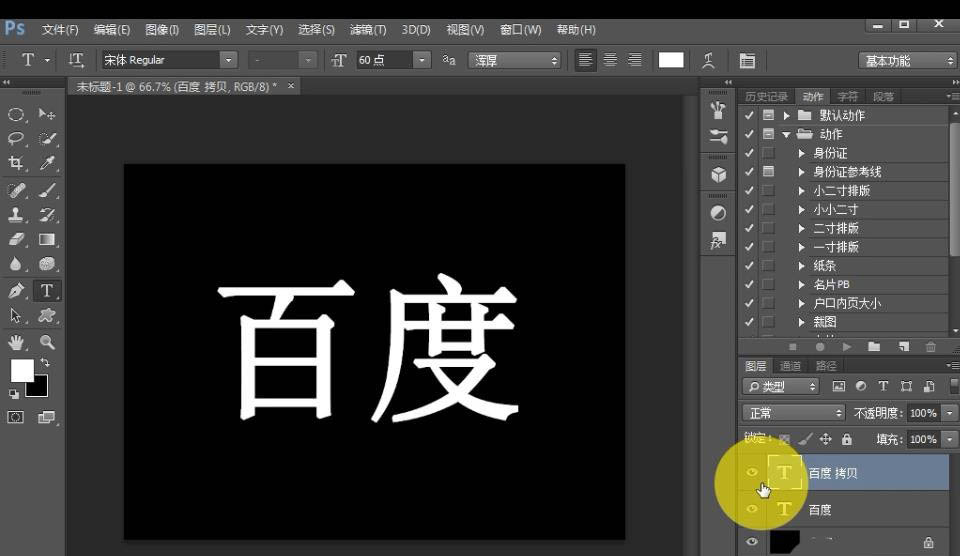Open the 不透明度 opacity slider arrow

tap(950, 413)
